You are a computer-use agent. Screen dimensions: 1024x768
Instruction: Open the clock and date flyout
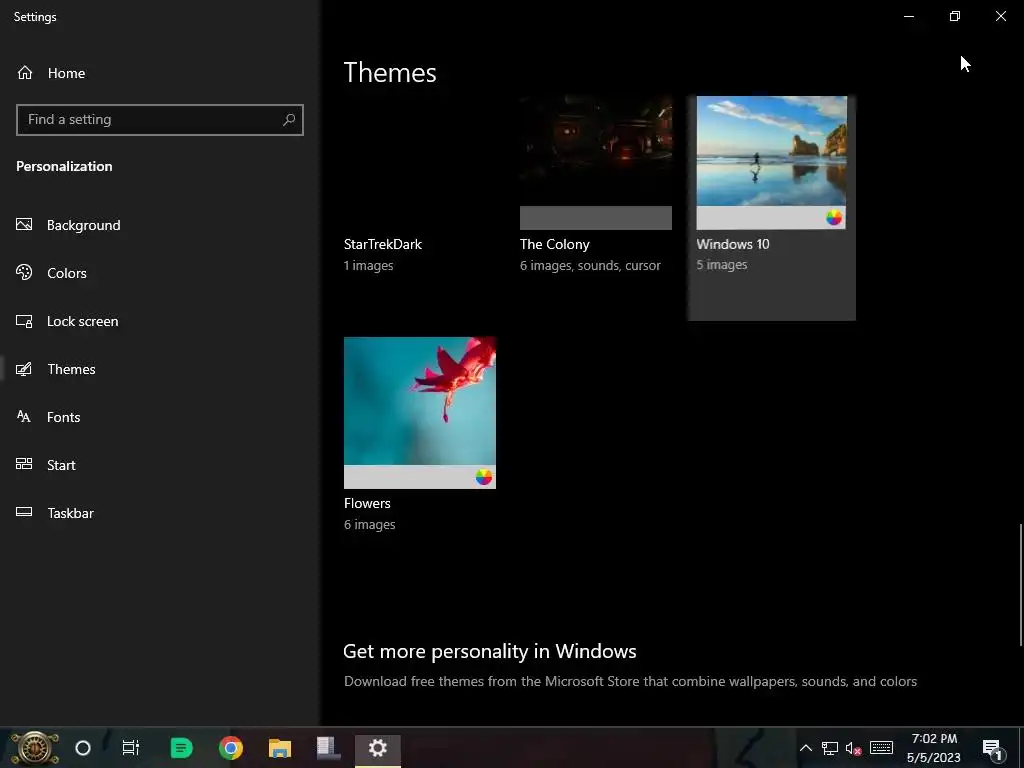coord(934,748)
